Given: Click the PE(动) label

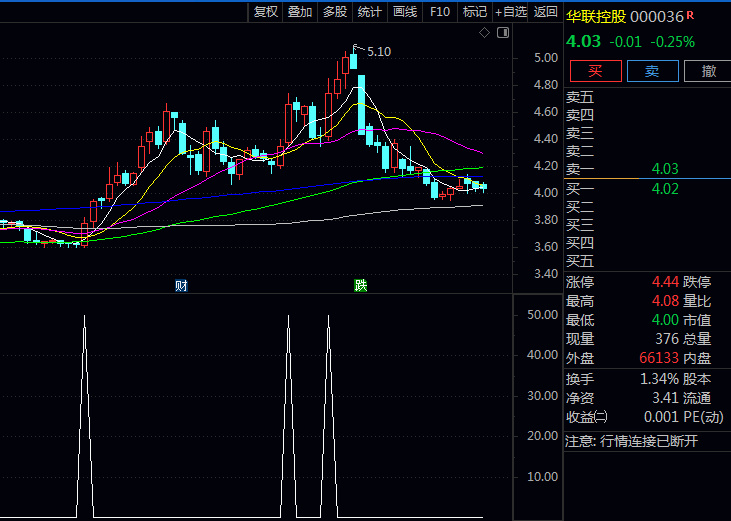Looking at the screenshot, I should [703, 417].
